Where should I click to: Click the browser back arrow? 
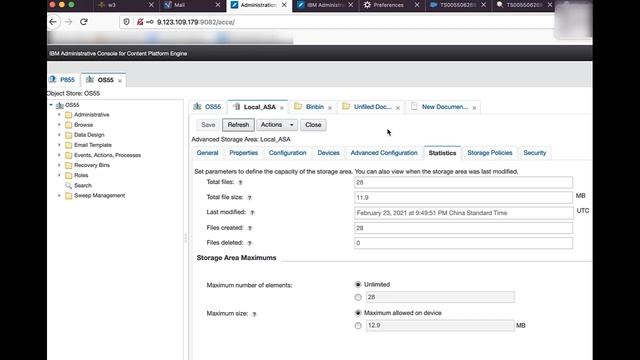pyautogui.click(x=53, y=22)
